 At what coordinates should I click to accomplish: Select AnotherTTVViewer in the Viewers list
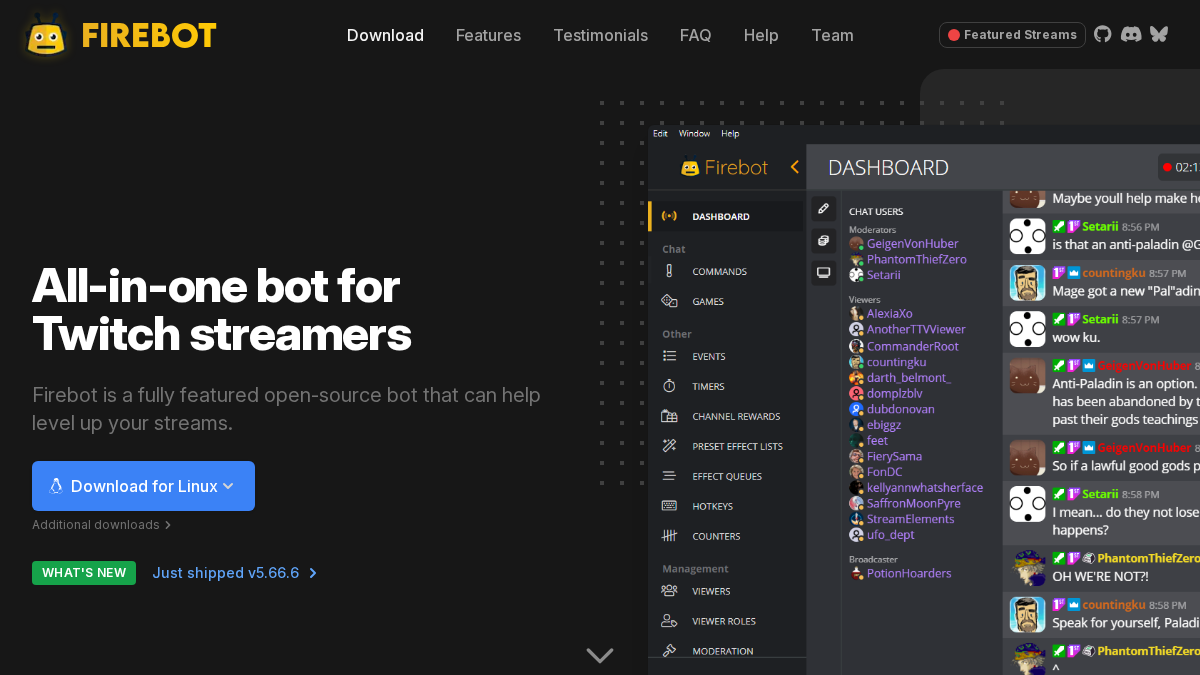916,329
